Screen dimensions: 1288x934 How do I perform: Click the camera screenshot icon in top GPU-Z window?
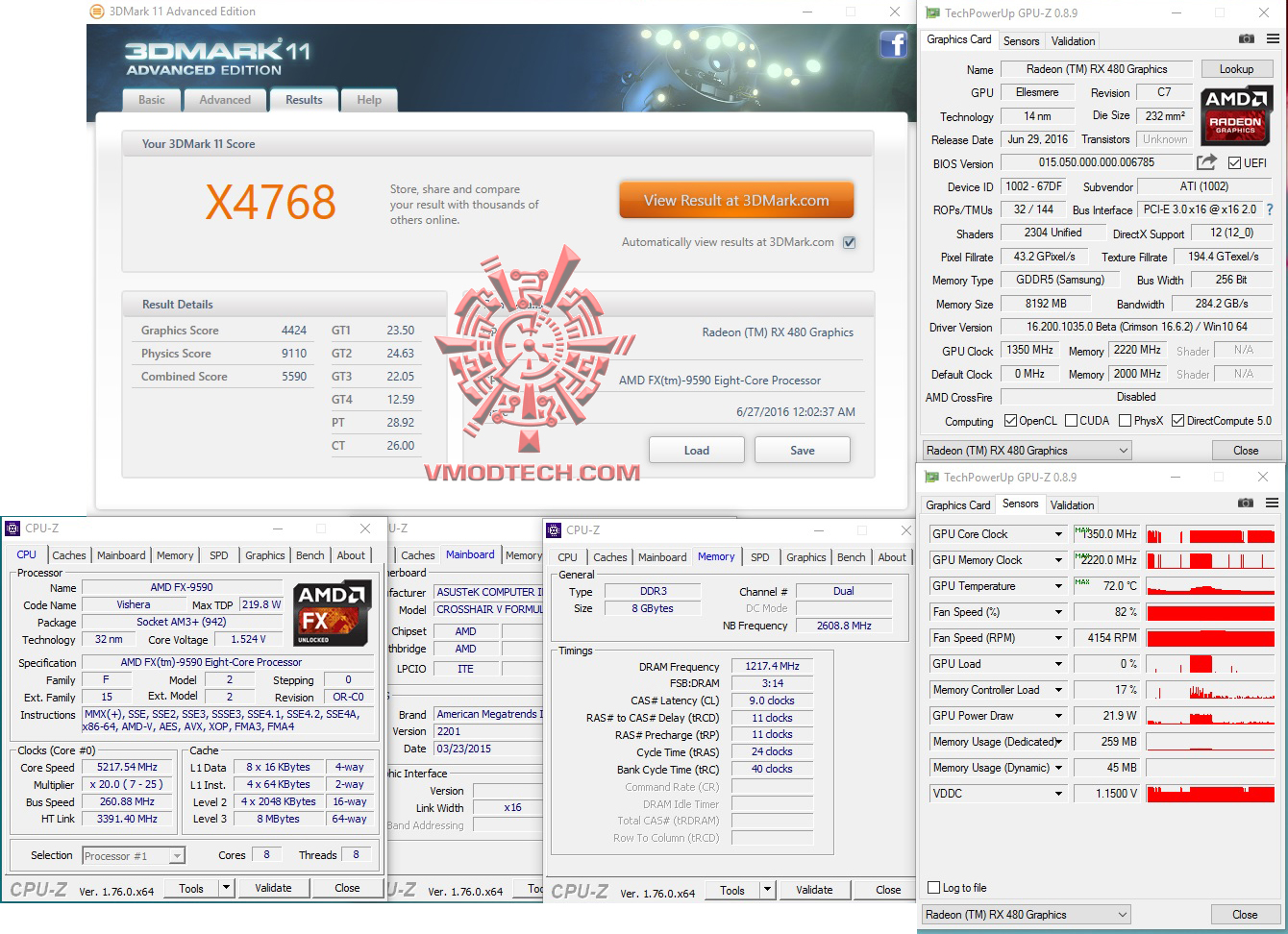(1246, 39)
